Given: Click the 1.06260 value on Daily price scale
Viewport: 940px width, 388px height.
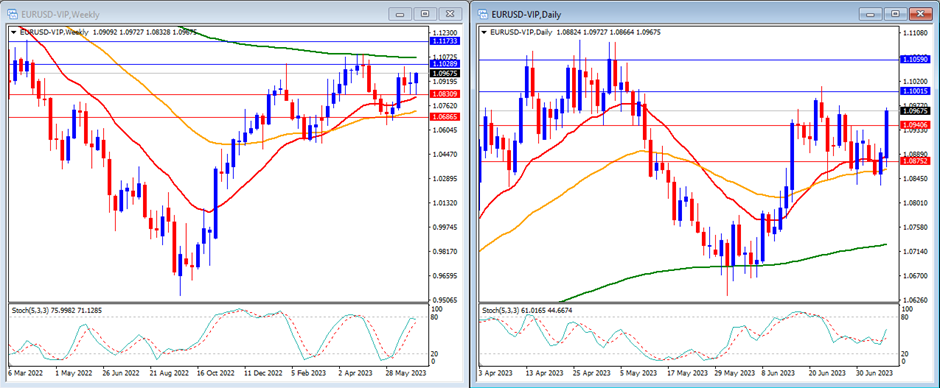Looking at the screenshot, I should [x=915, y=300].
